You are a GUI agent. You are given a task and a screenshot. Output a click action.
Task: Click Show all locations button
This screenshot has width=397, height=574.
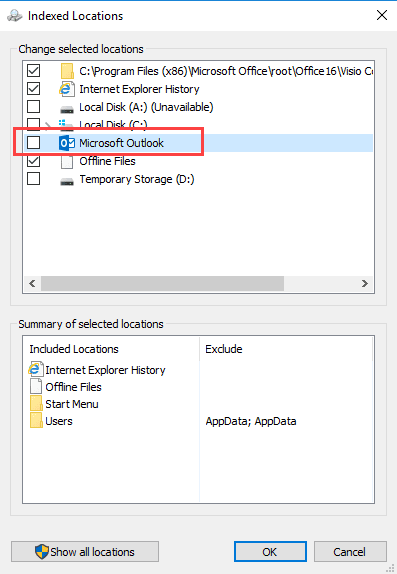(85, 551)
